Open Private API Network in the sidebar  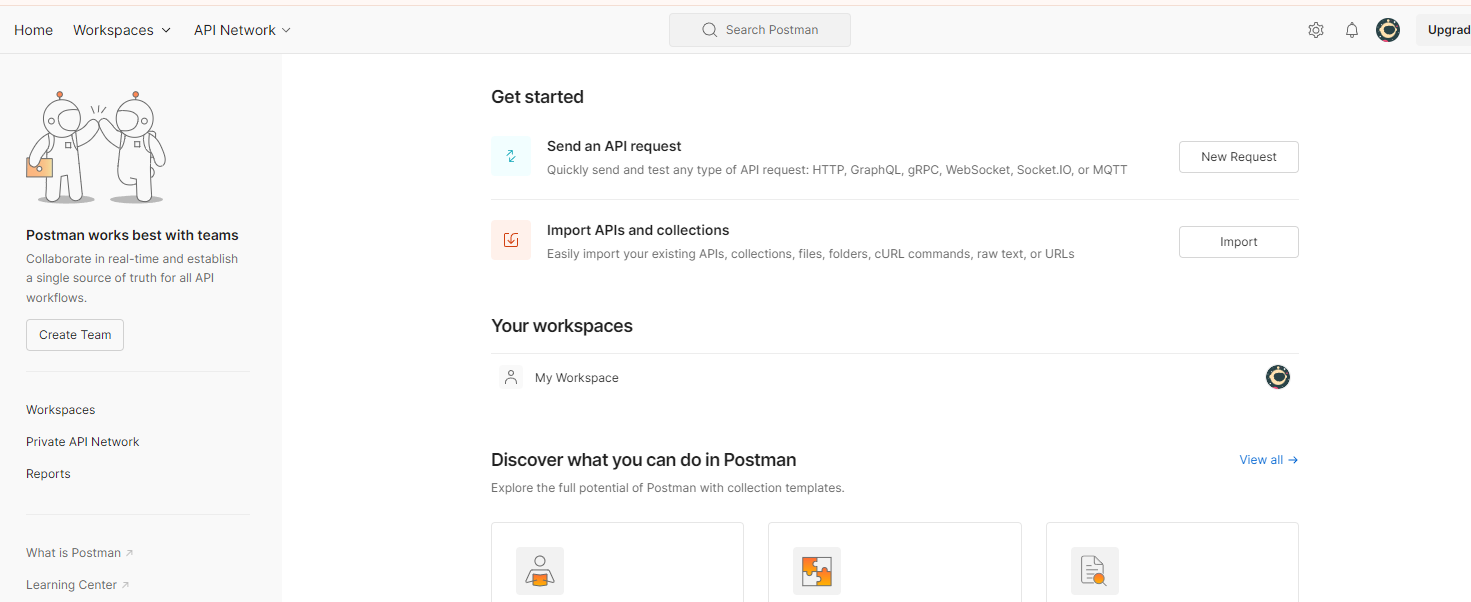83,442
